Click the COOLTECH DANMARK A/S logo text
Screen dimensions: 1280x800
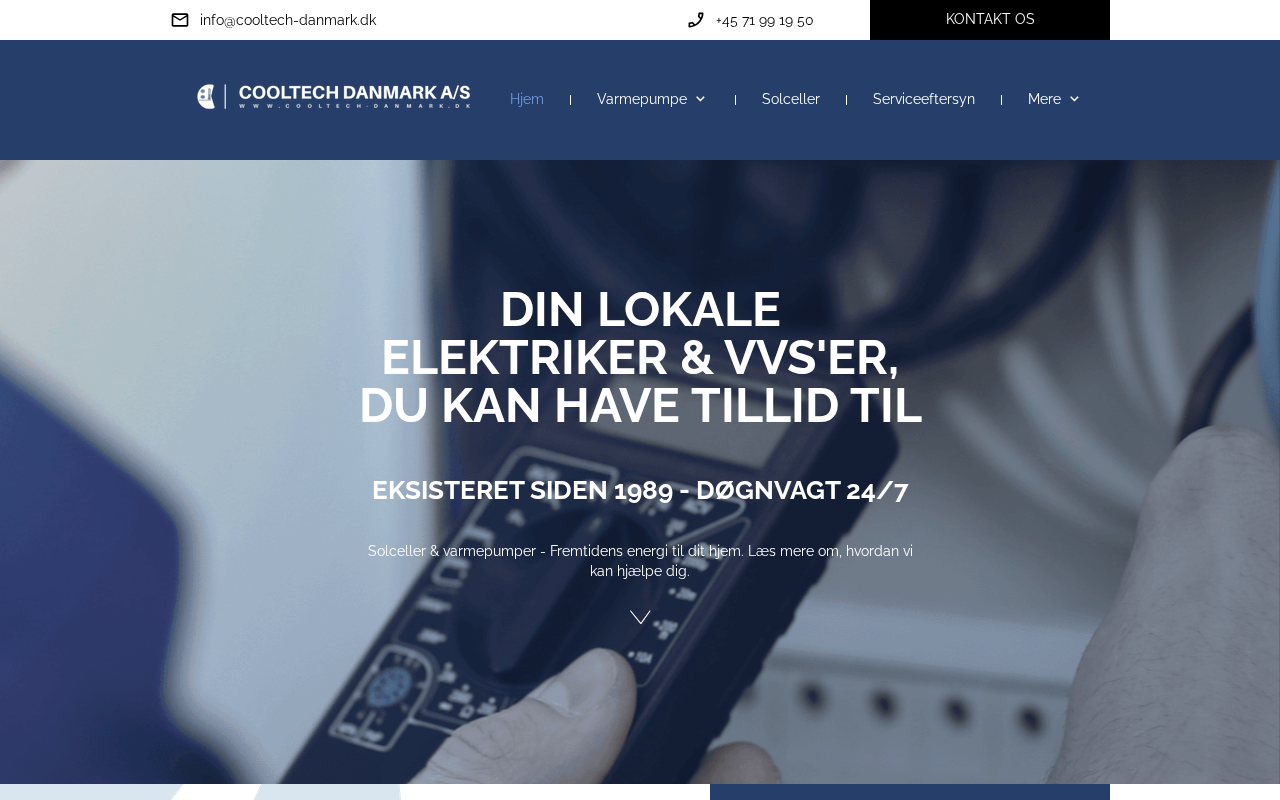(x=354, y=96)
